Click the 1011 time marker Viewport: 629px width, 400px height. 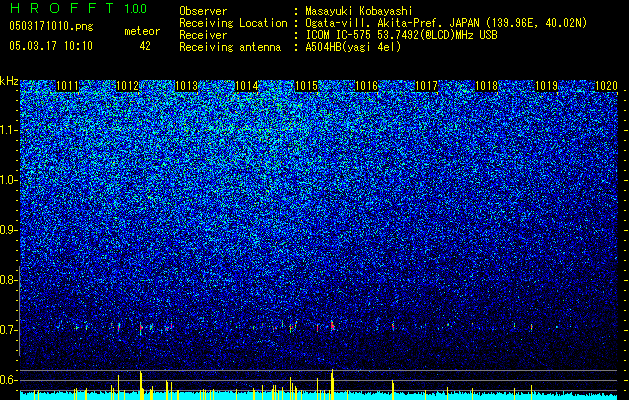tap(67, 86)
